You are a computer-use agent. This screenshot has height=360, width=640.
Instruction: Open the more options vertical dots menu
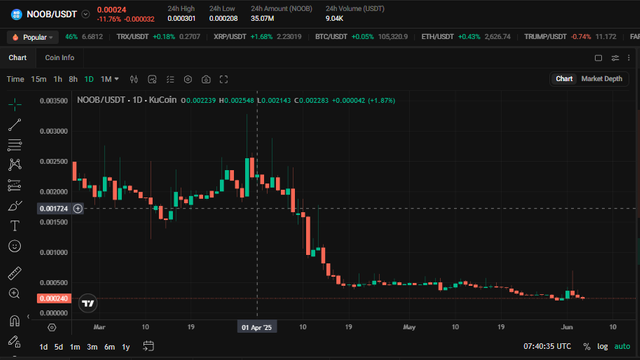point(629,58)
